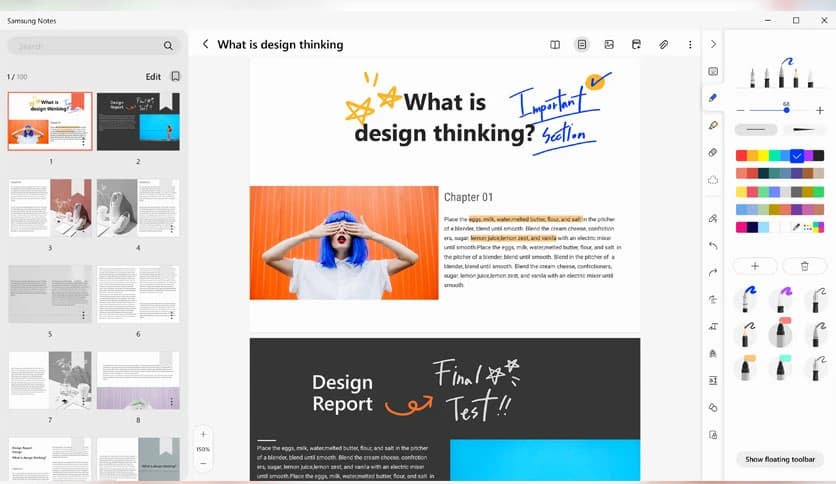Switch to the keyboard text input mode
836x484 pixels.
(x=713, y=71)
